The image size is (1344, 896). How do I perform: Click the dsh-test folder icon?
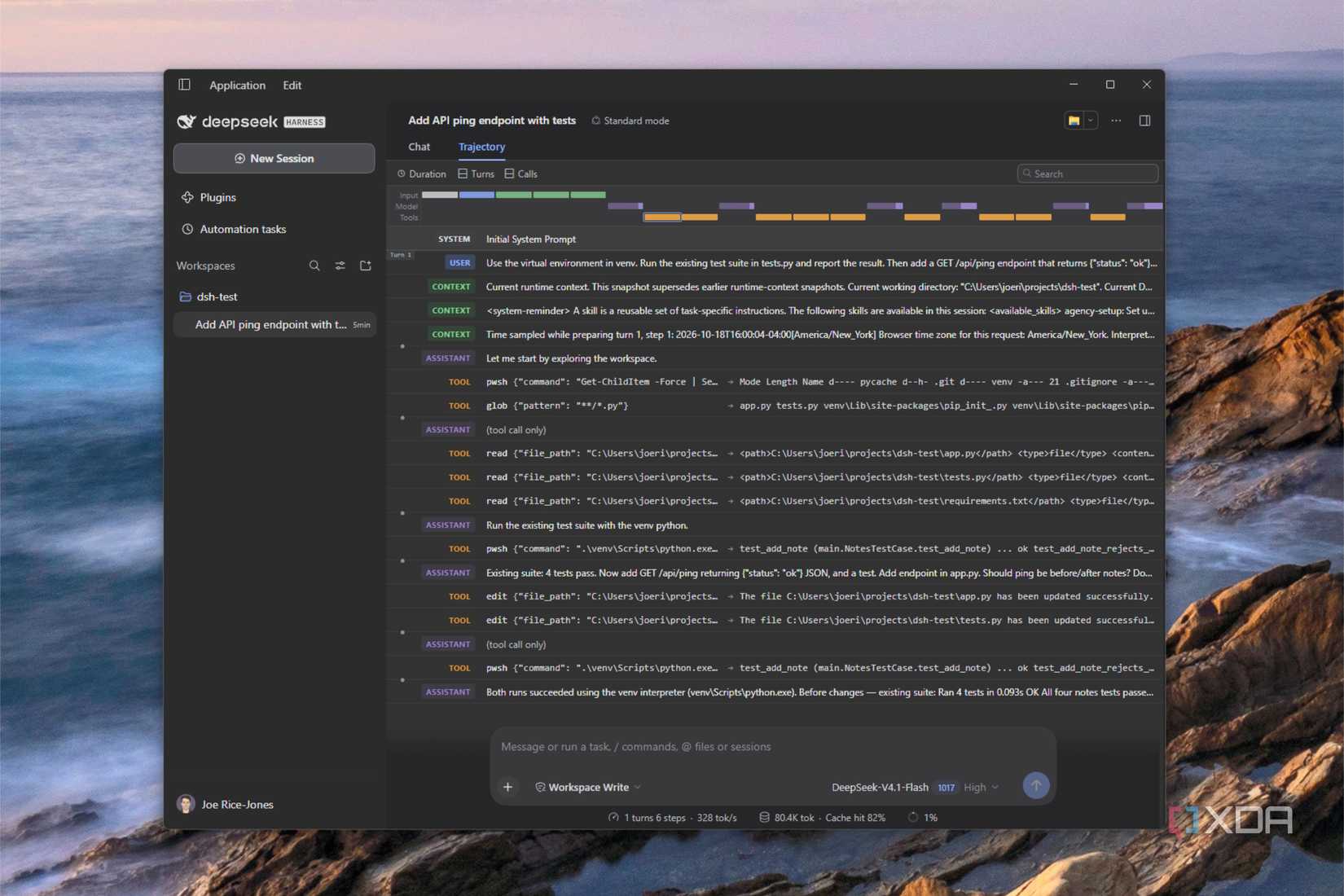click(185, 296)
